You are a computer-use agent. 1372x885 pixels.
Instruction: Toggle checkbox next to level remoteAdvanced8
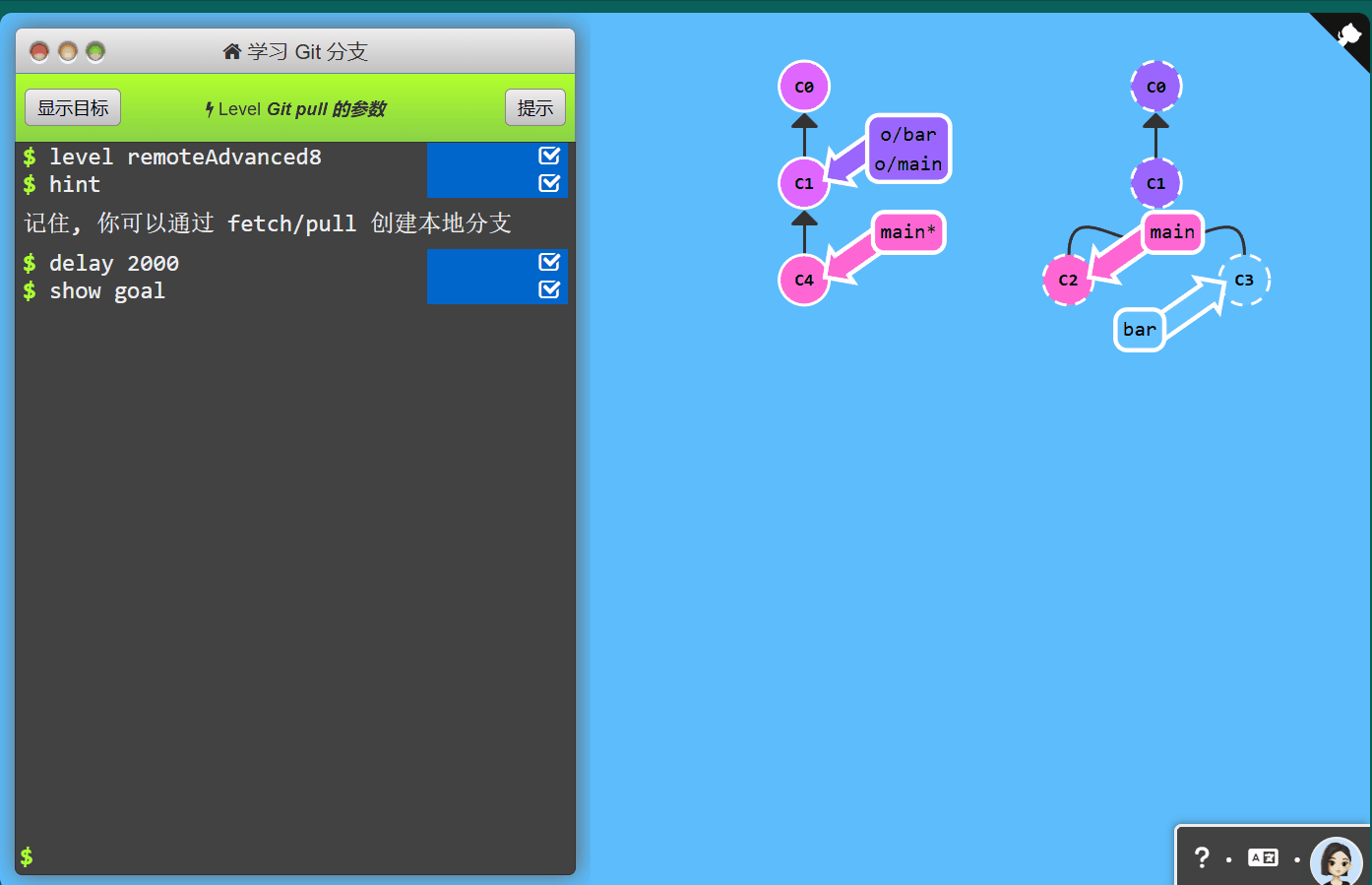coord(549,156)
